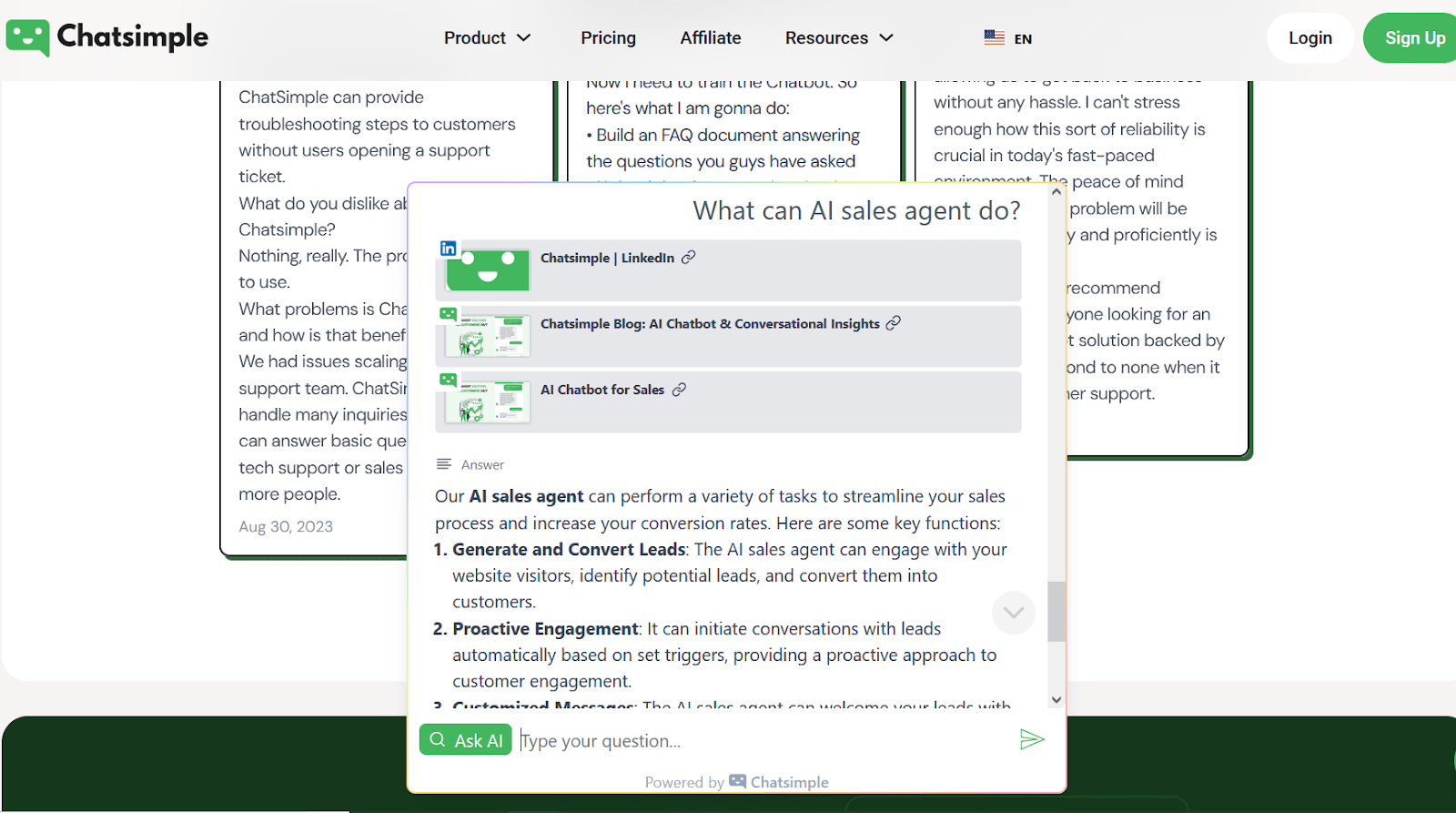Viewport: 1456px width, 813px height.
Task: Click the round scroll-down chevron button
Action: point(1014,613)
